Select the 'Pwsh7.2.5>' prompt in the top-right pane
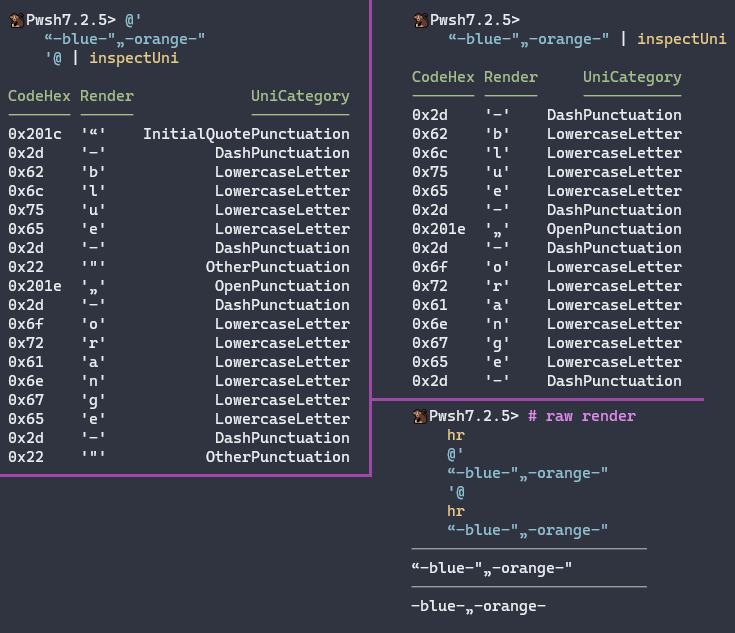The width and height of the screenshot is (735, 633). (x=475, y=20)
